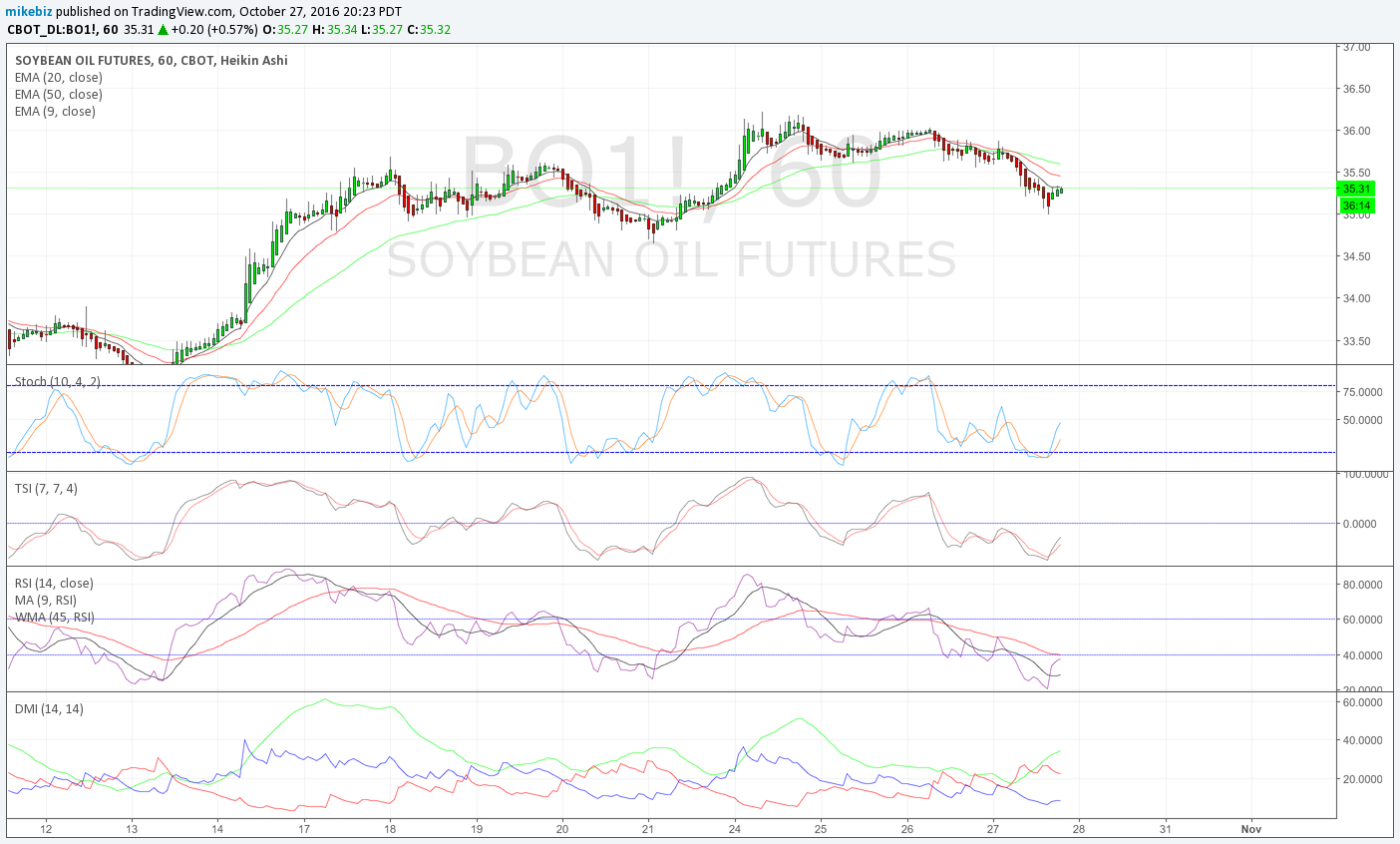Select the EMA (50, close) indicator label
This screenshot has width=1400, height=844.
tap(59, 94)
